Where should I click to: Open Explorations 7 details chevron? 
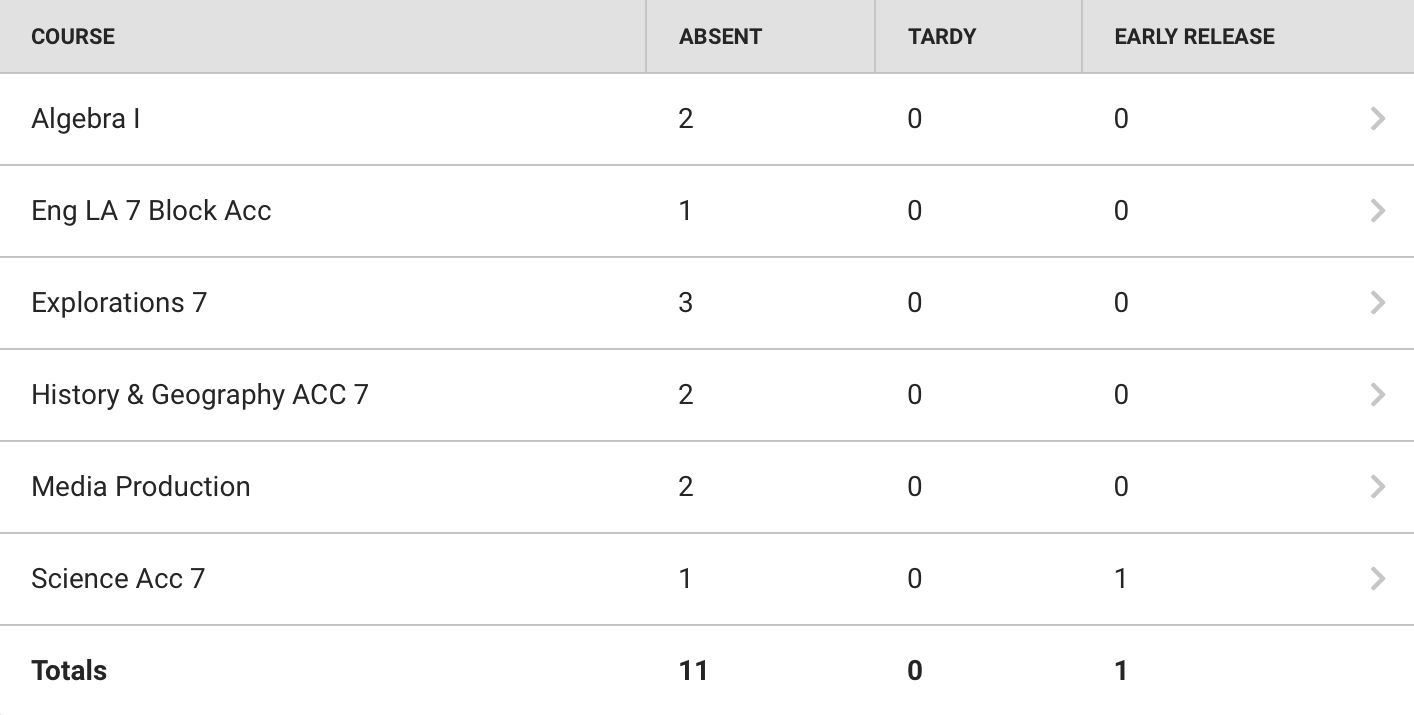[x=1377, y=303]
